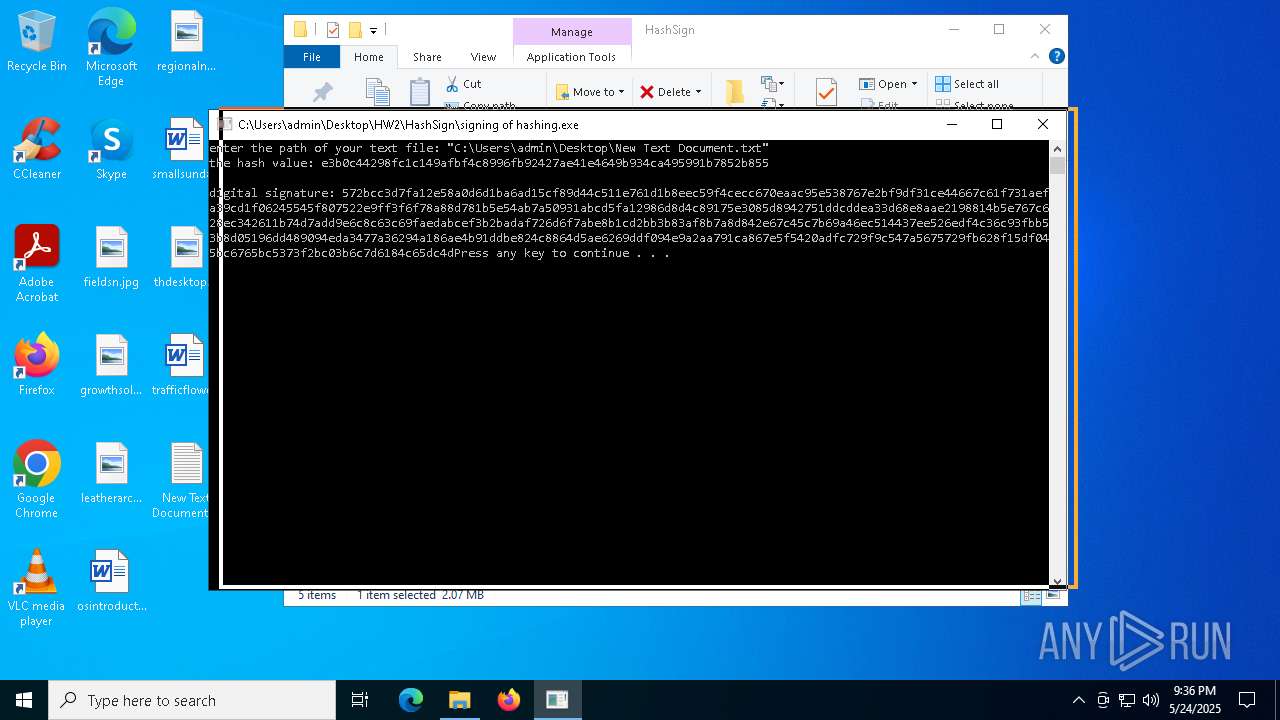Open the Open dropdown in Explorer ribbon
This screenshot has width=1280, height=720.
(888, 84)
